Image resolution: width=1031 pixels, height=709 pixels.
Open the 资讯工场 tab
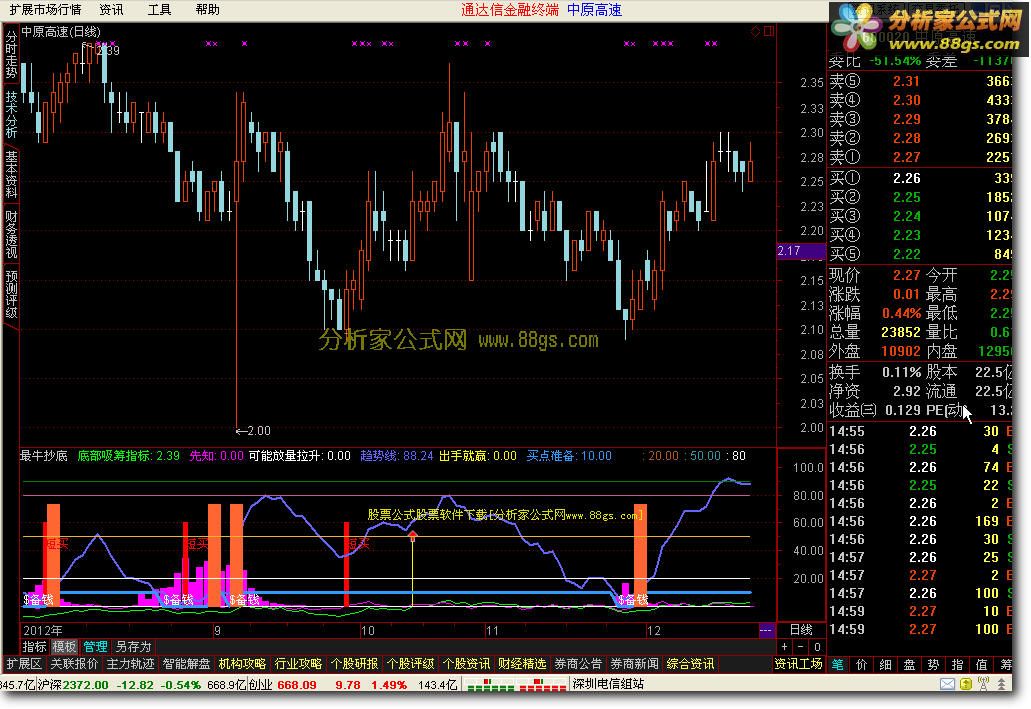pyautogui.click(x=798, y=664)
